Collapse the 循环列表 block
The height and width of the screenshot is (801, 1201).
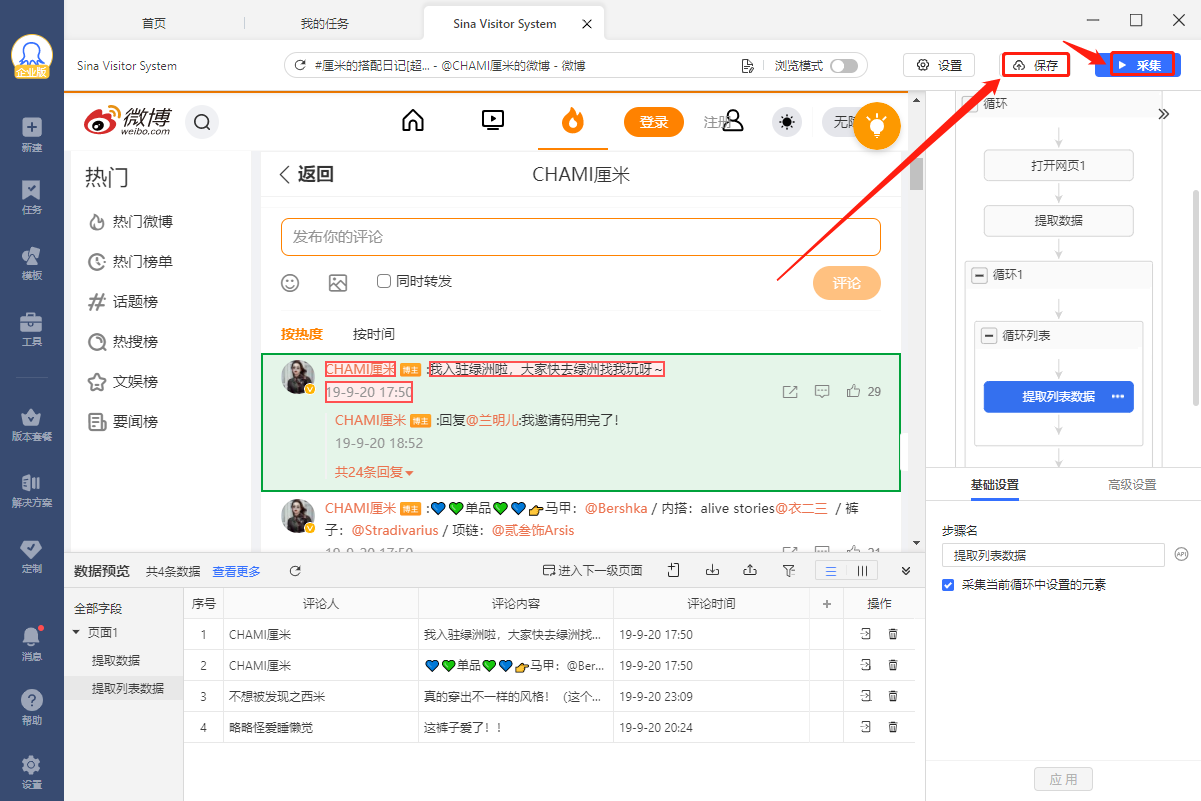pos(990,336)
